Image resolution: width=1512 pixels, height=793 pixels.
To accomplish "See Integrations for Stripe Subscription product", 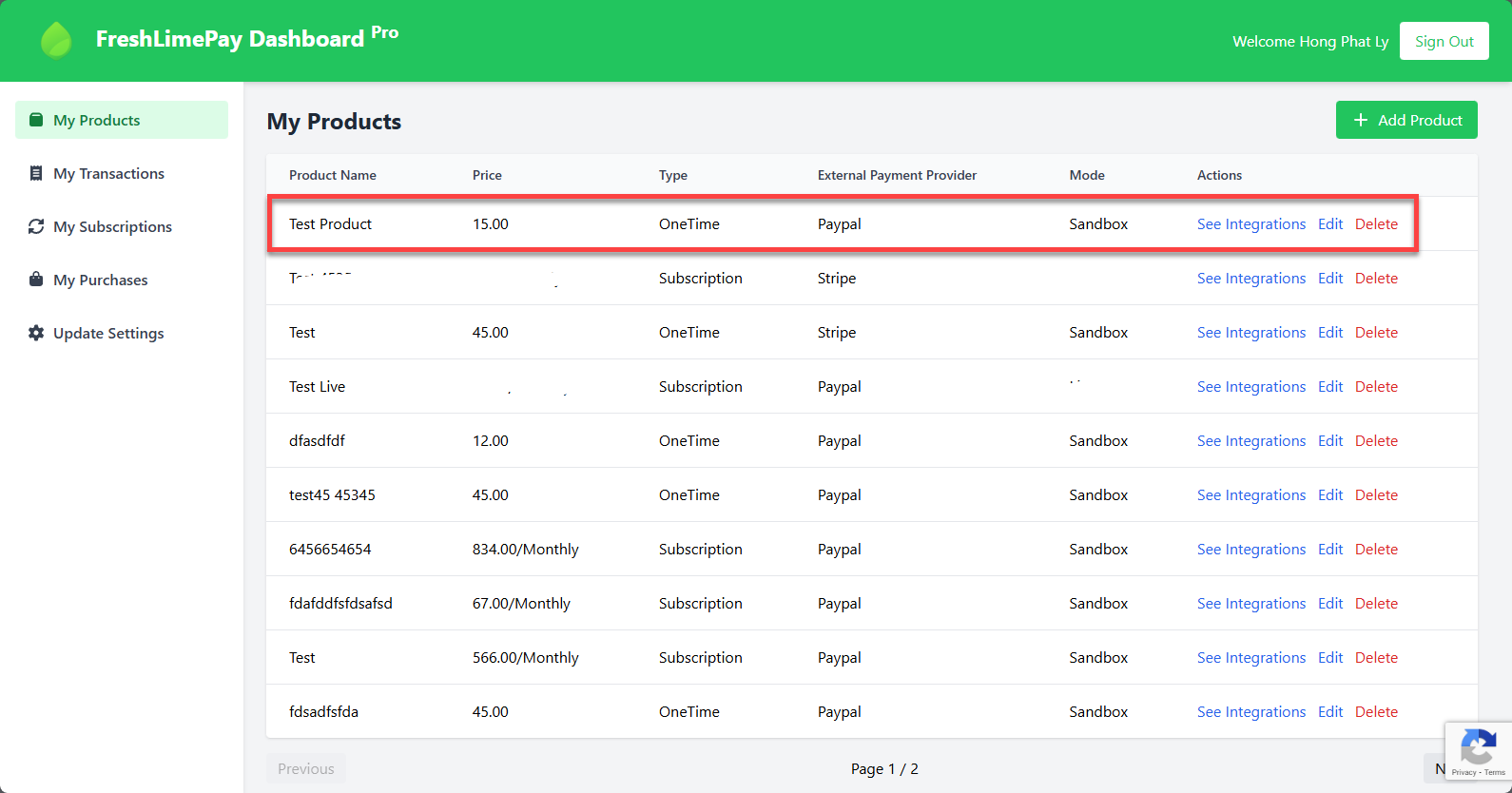I will [x=1251, y=278].
